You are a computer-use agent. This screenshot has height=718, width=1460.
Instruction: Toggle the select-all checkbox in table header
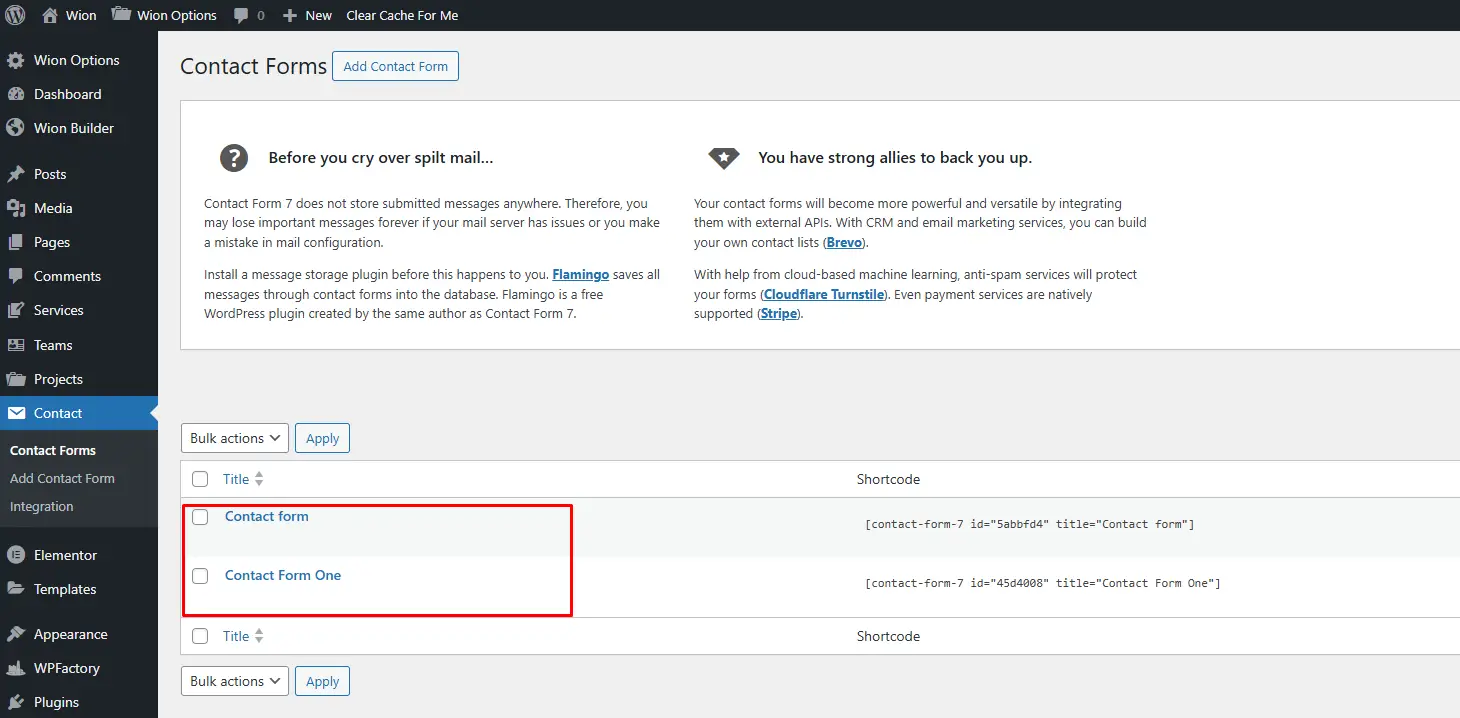point(200,479)
